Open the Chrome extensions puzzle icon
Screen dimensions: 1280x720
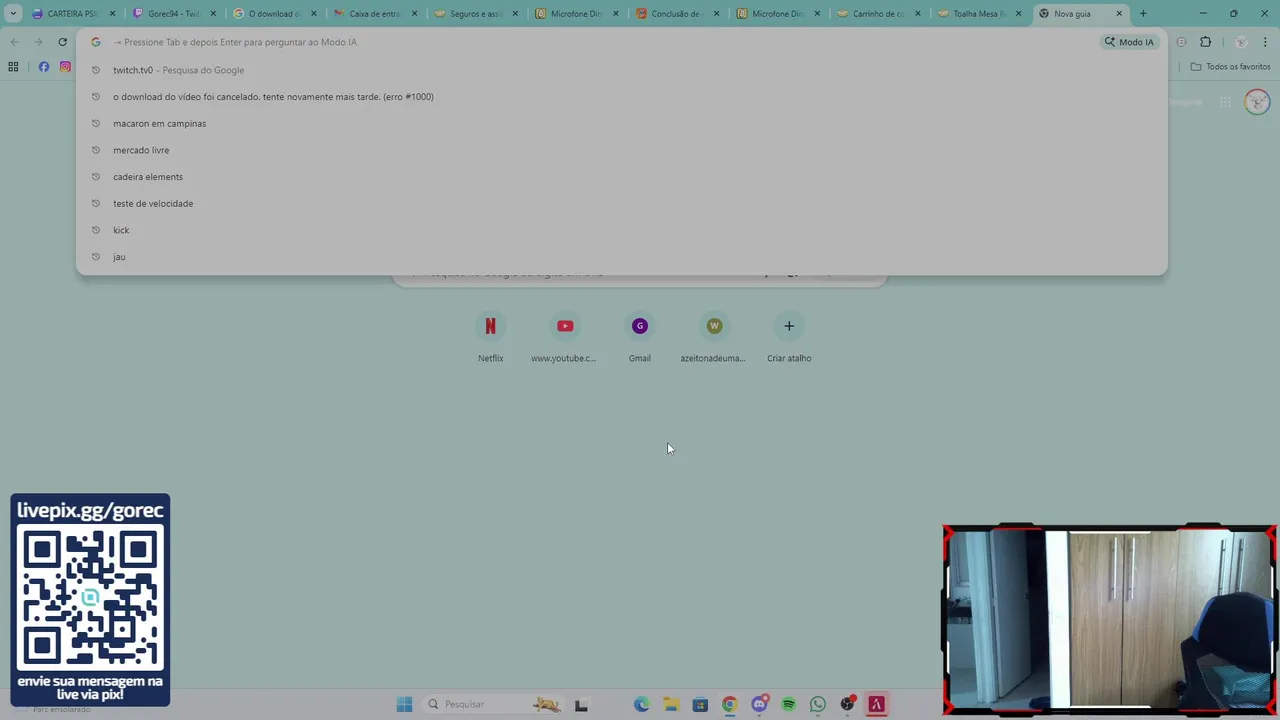1205,42
